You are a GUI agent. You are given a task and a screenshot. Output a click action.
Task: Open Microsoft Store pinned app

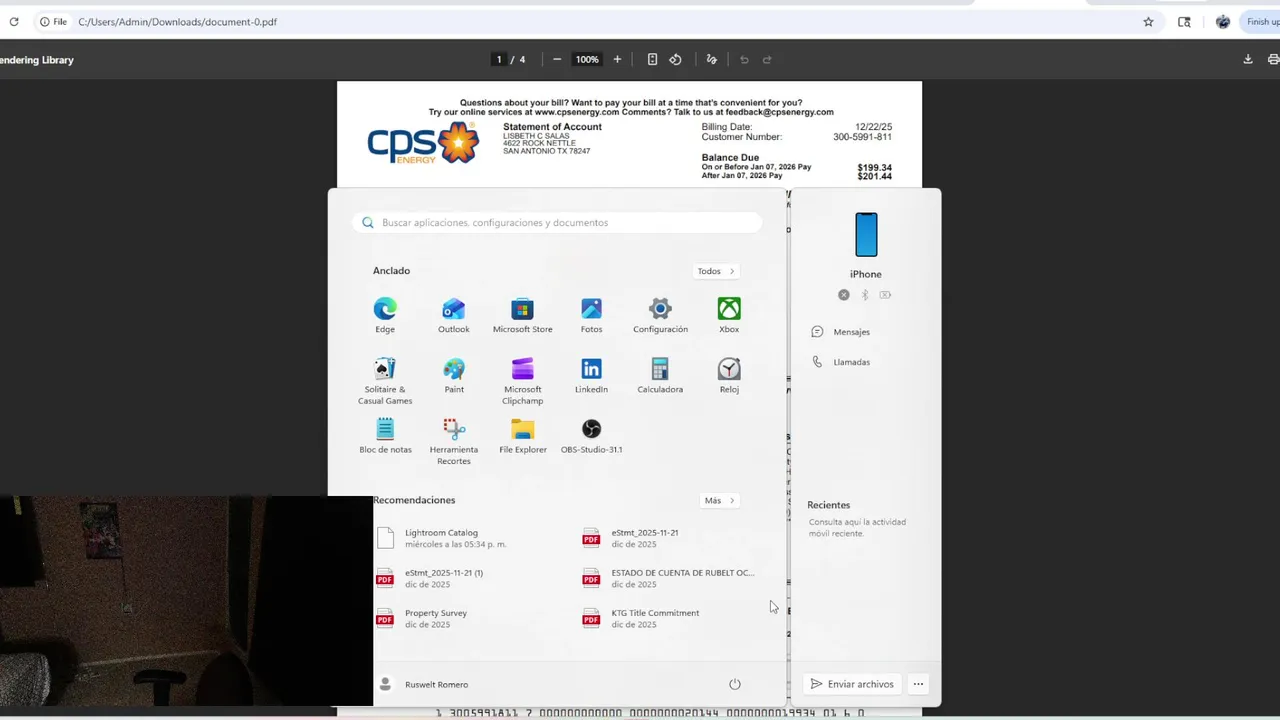pos(522,315)
